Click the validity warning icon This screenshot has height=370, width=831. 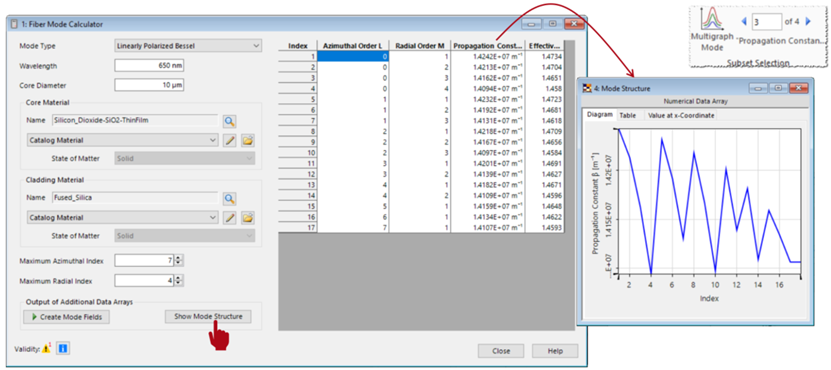47,348
